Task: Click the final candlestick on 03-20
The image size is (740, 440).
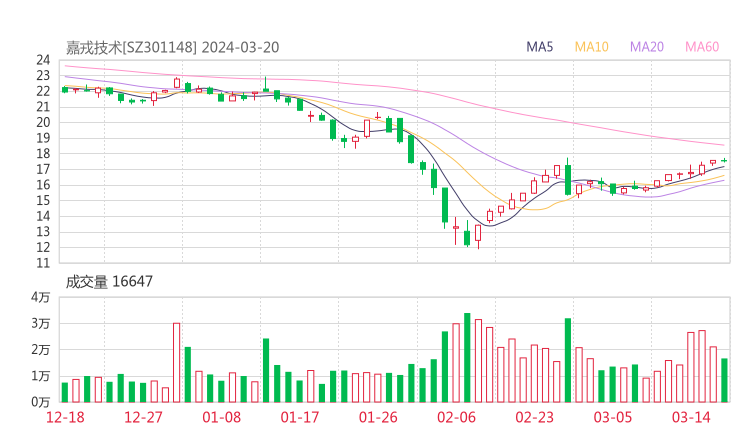Action: click(724, 161)
